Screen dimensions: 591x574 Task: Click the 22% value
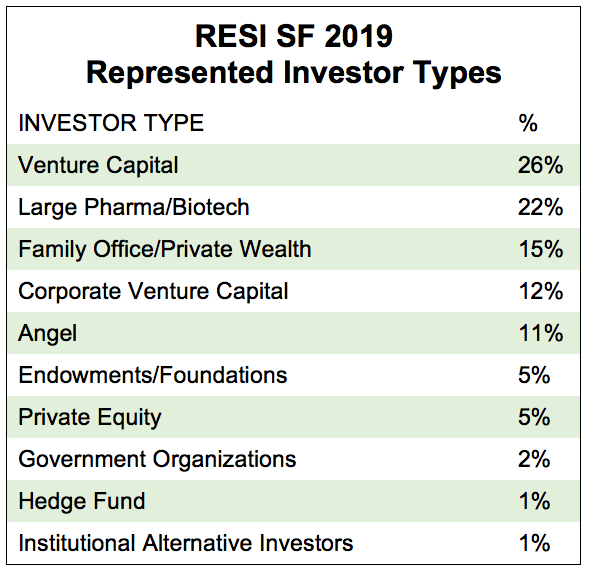pyautogui.click(x=540, y=207)
